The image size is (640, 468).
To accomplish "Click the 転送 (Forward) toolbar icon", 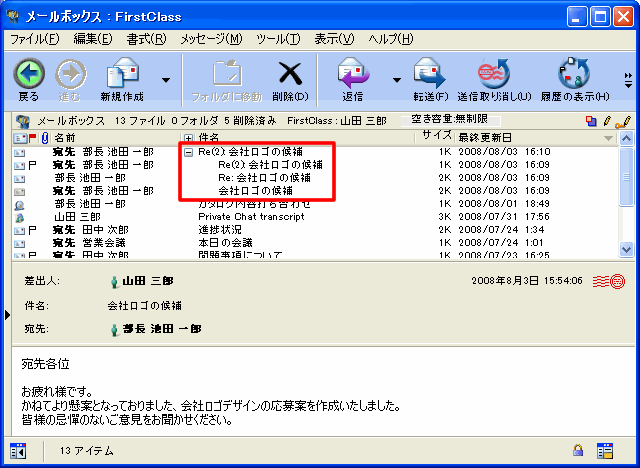I will coord(429,73).
